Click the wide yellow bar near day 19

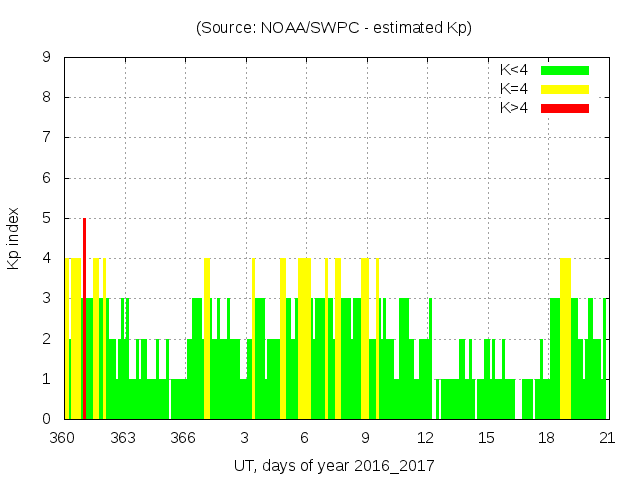coord(565,338)
